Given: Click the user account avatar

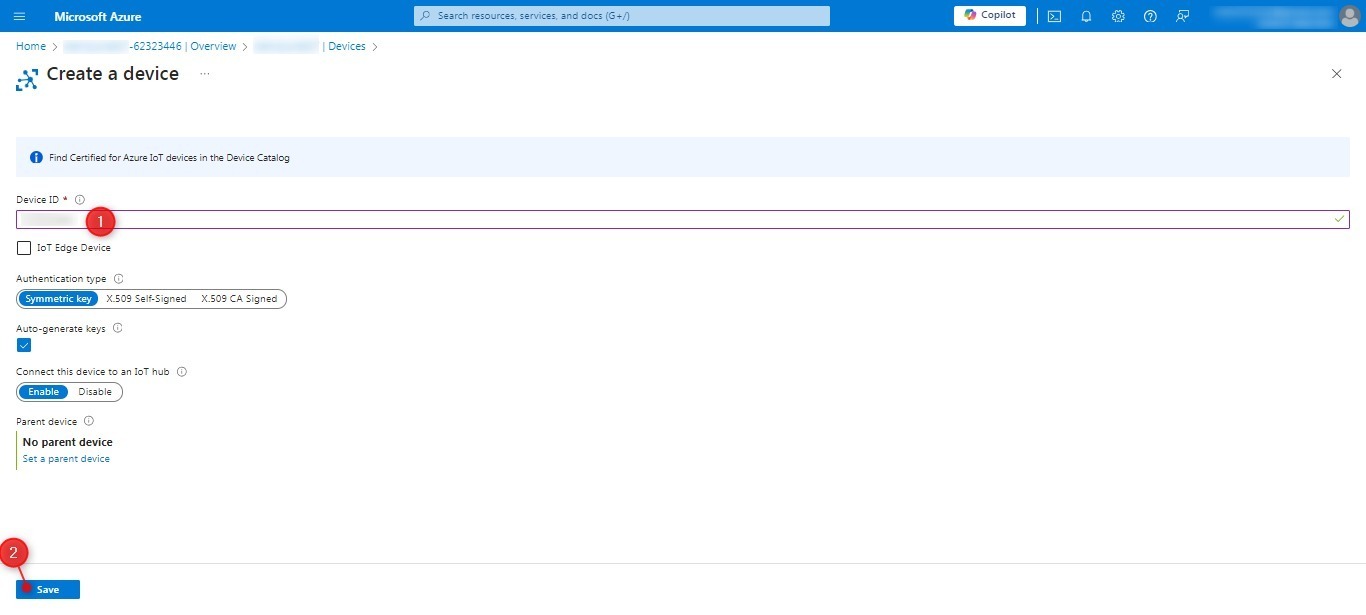Looking at the screenshot, I should point(1350,16).
